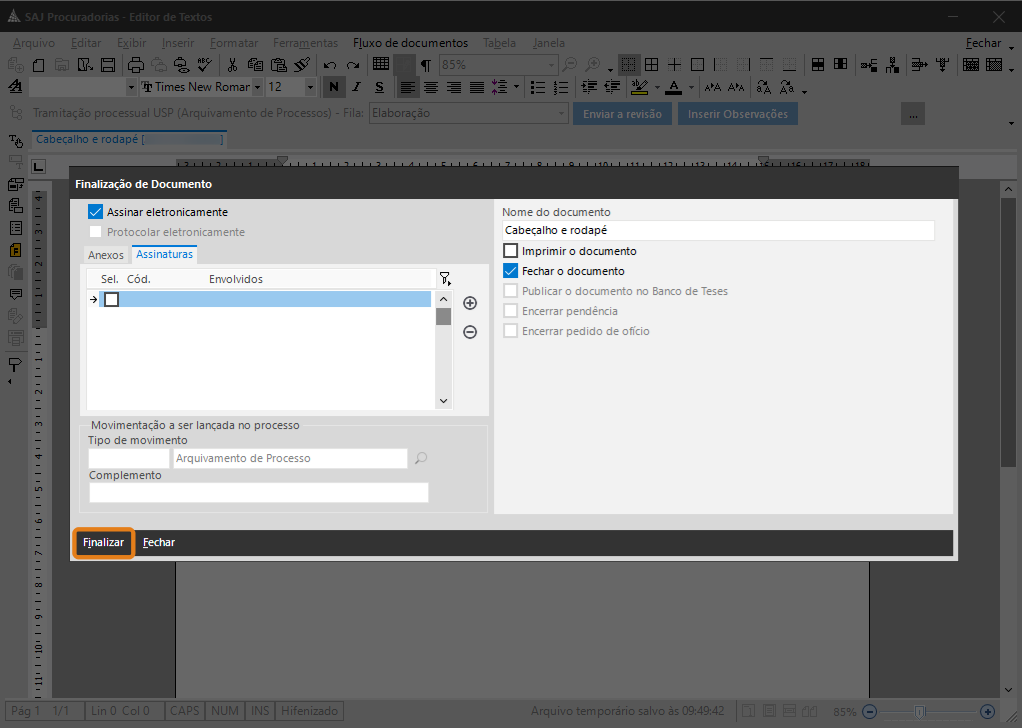Image resolution: width=1022 pixels, height=728 pixels.
Task: Open the filter icon above signatures list
Action: [x=445, y=279]
